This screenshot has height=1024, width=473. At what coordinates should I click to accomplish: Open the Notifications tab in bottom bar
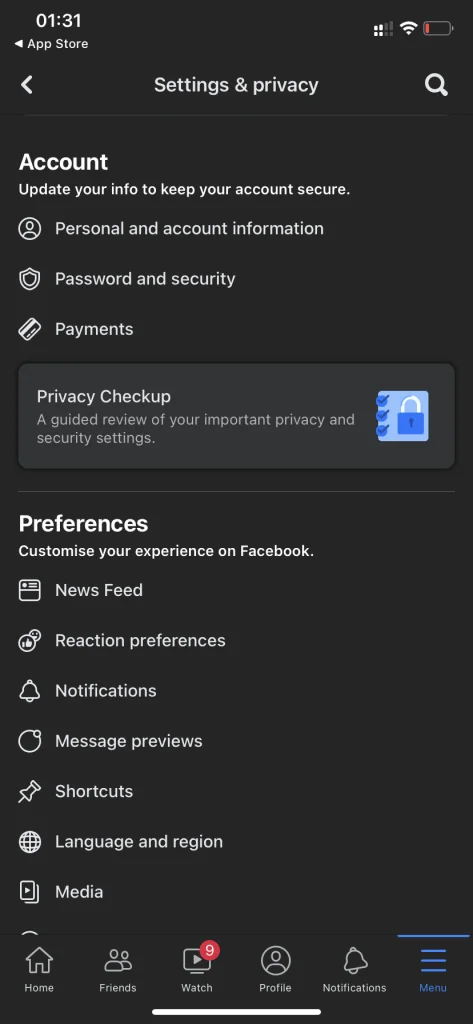click(x=355, y=969)
